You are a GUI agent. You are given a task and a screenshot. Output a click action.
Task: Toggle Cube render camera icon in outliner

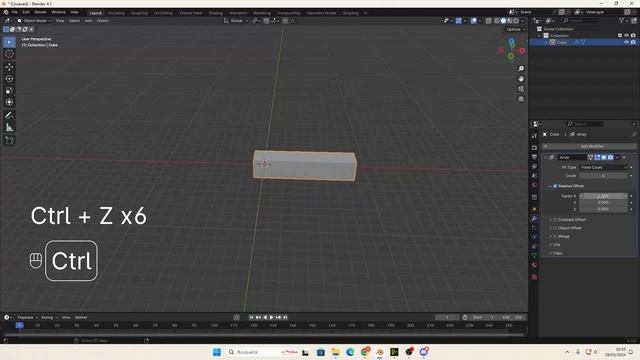tap(633, 42)
